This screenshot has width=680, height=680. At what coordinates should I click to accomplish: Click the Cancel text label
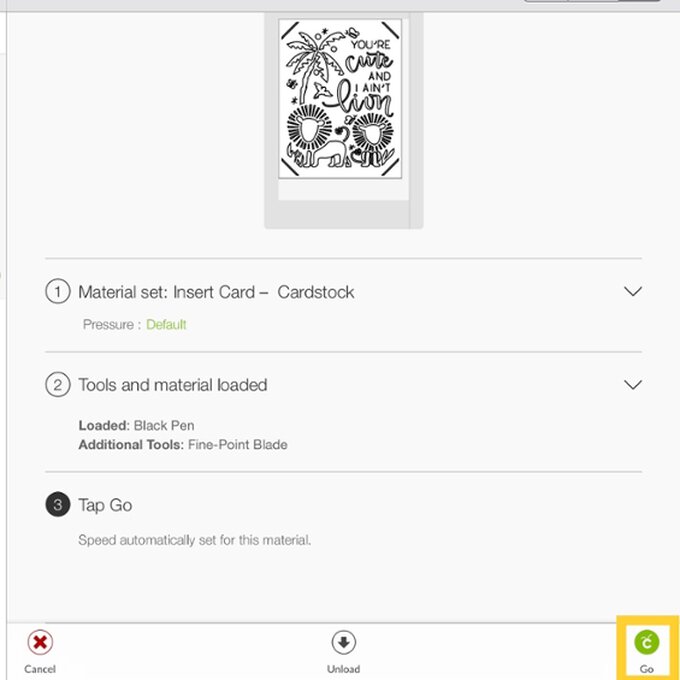point(39,669)
